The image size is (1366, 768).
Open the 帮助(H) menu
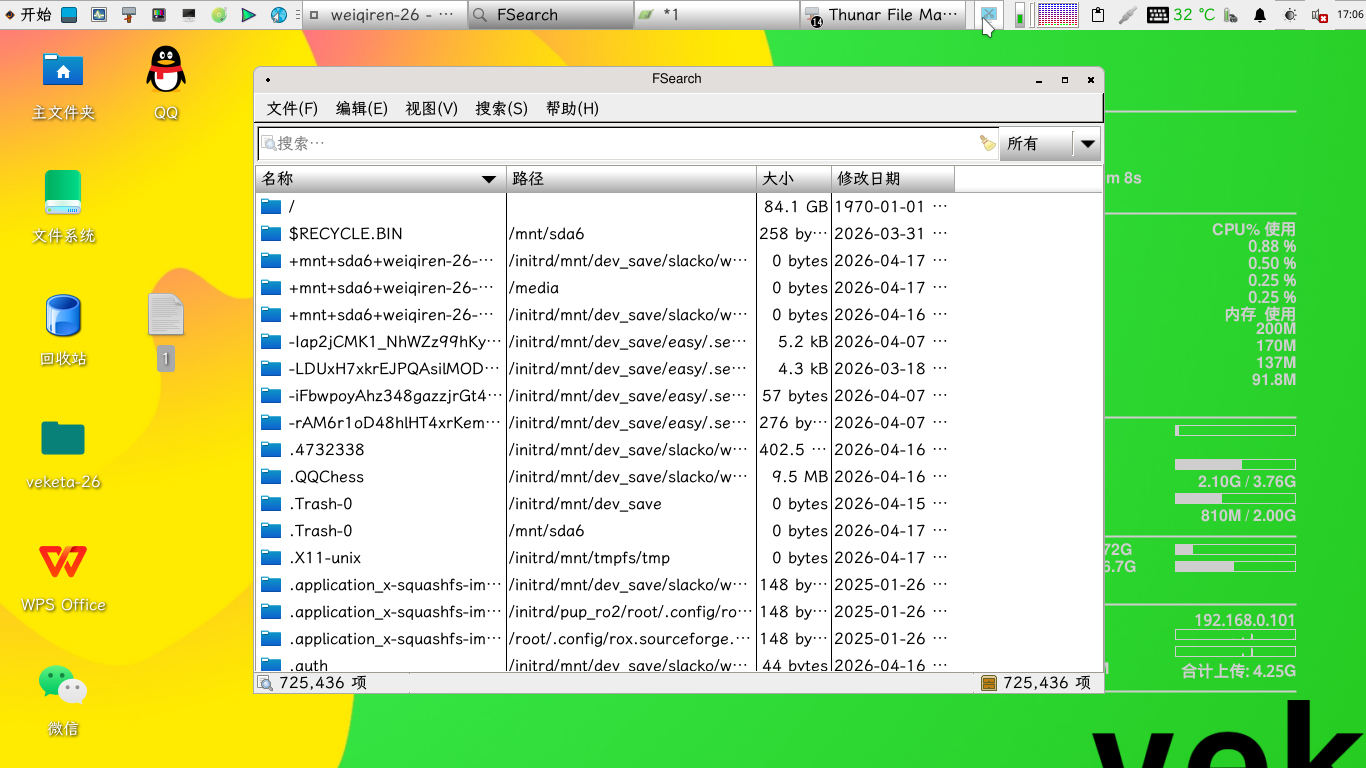click(x=572, y=108)
